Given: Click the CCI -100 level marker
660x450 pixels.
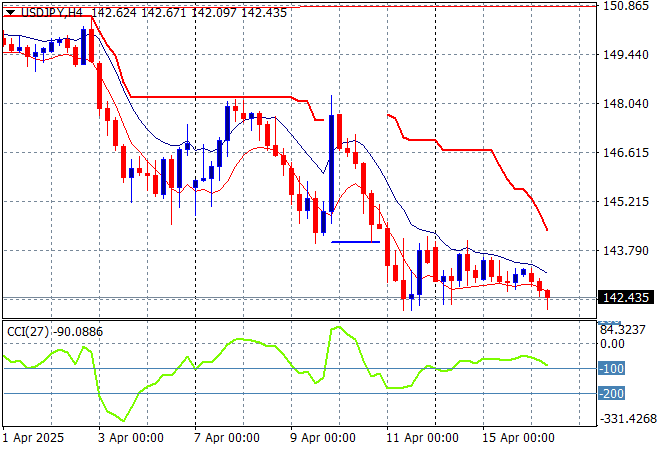Looking at the screenshot, I should coord(611,369).
